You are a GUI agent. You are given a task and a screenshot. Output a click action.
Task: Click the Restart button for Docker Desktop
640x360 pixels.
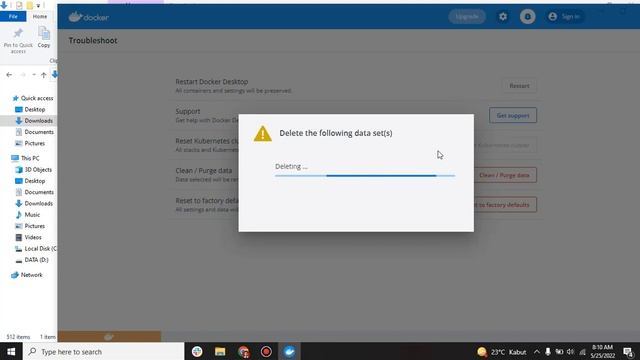click(x=519, y=86)
